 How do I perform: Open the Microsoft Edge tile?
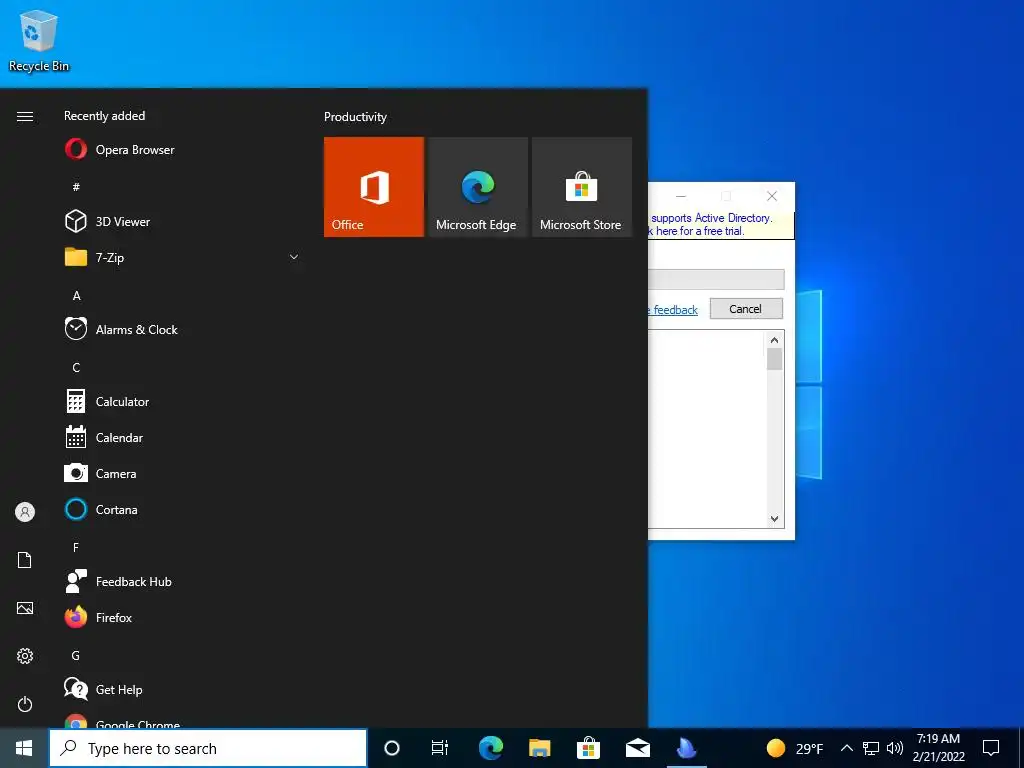[x=477, y=187]
